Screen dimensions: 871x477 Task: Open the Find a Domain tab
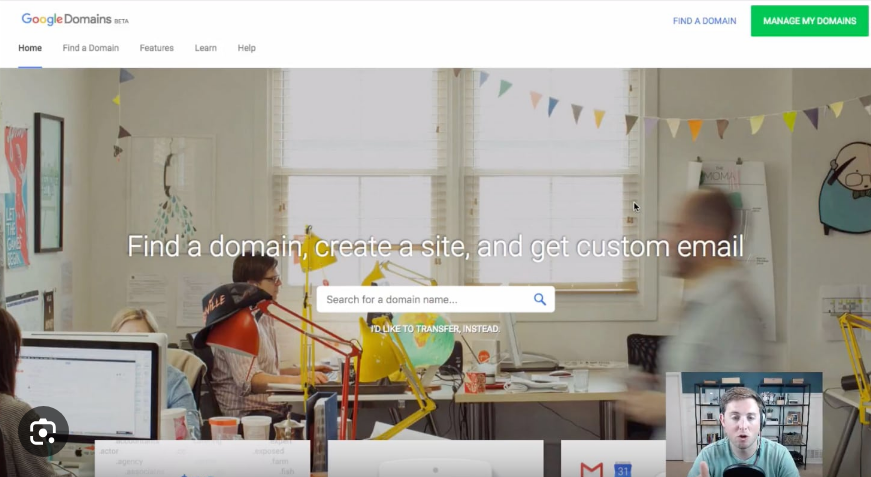[91, 48]
